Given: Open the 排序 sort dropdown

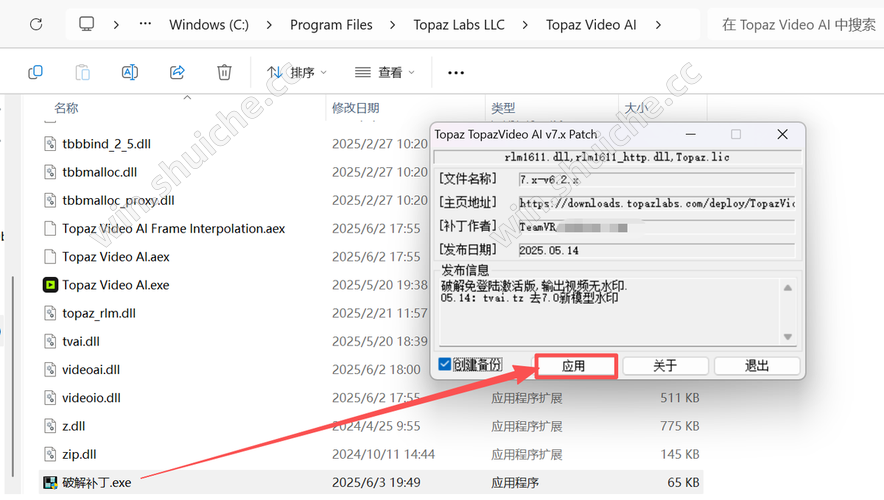Looking at the screenshot, I should coord(297,72).
